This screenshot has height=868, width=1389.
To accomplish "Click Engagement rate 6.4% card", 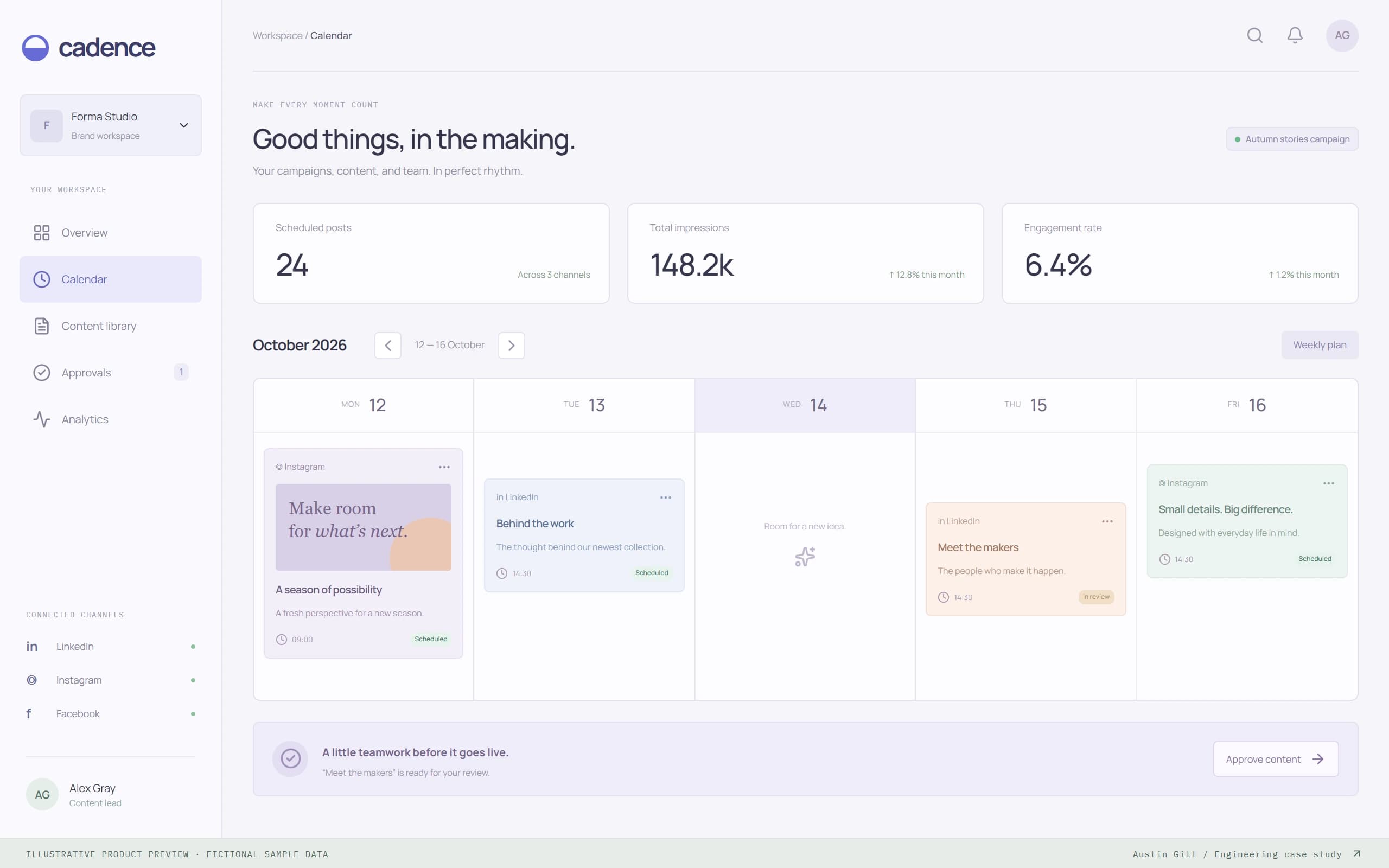I will coord(1180,253).
